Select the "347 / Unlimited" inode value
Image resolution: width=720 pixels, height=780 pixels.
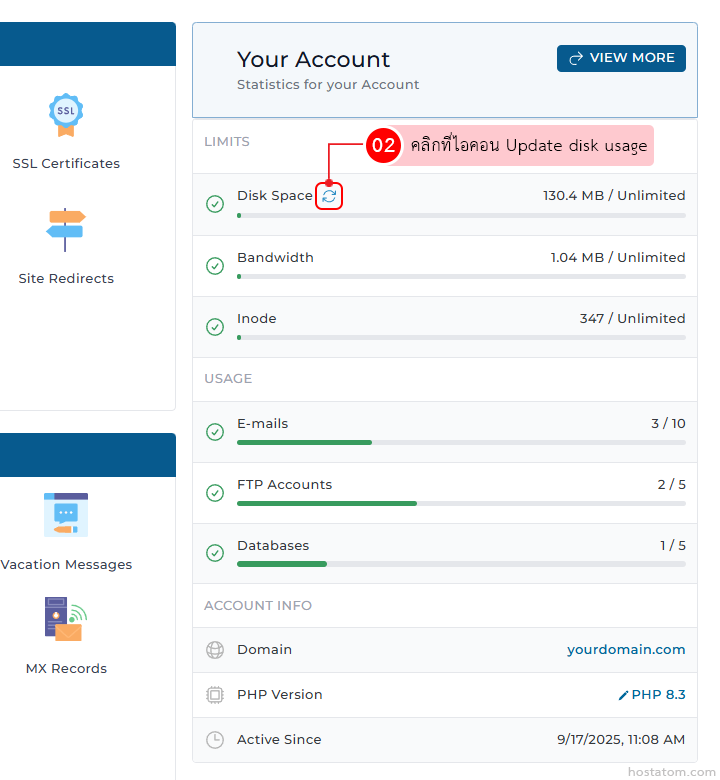(x=632, y=318)
